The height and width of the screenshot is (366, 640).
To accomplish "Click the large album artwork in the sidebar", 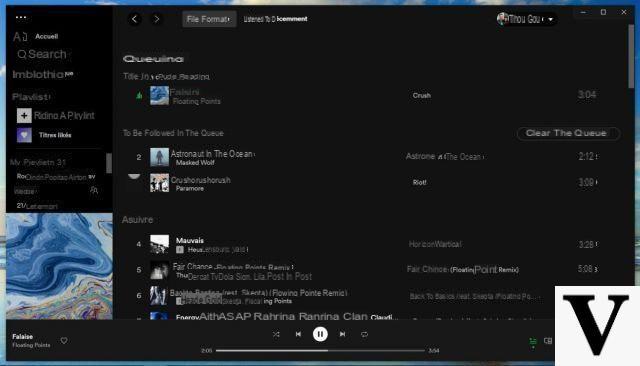I will point(59,266).
